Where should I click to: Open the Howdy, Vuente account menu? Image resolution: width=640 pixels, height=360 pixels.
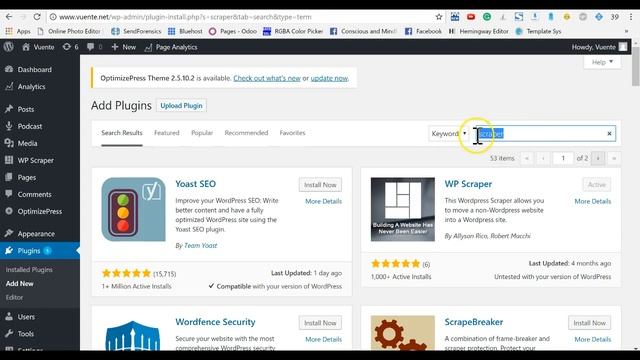[x=599, y=47]
